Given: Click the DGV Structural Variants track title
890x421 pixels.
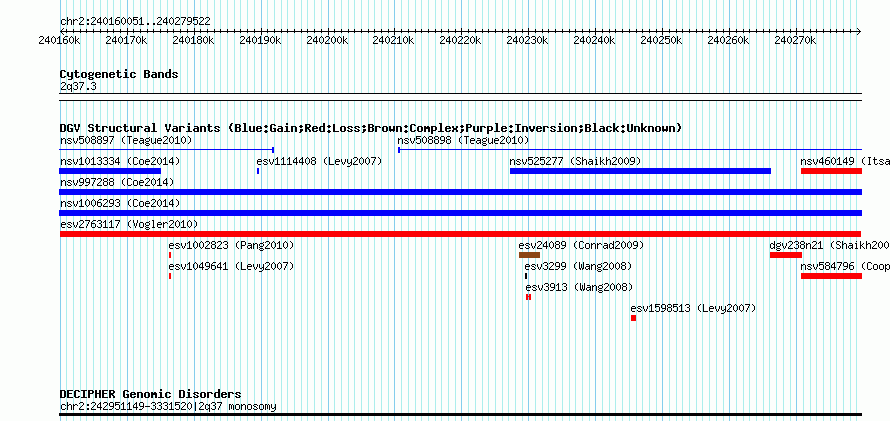Looking at the screenshot, I should [371, 128].
